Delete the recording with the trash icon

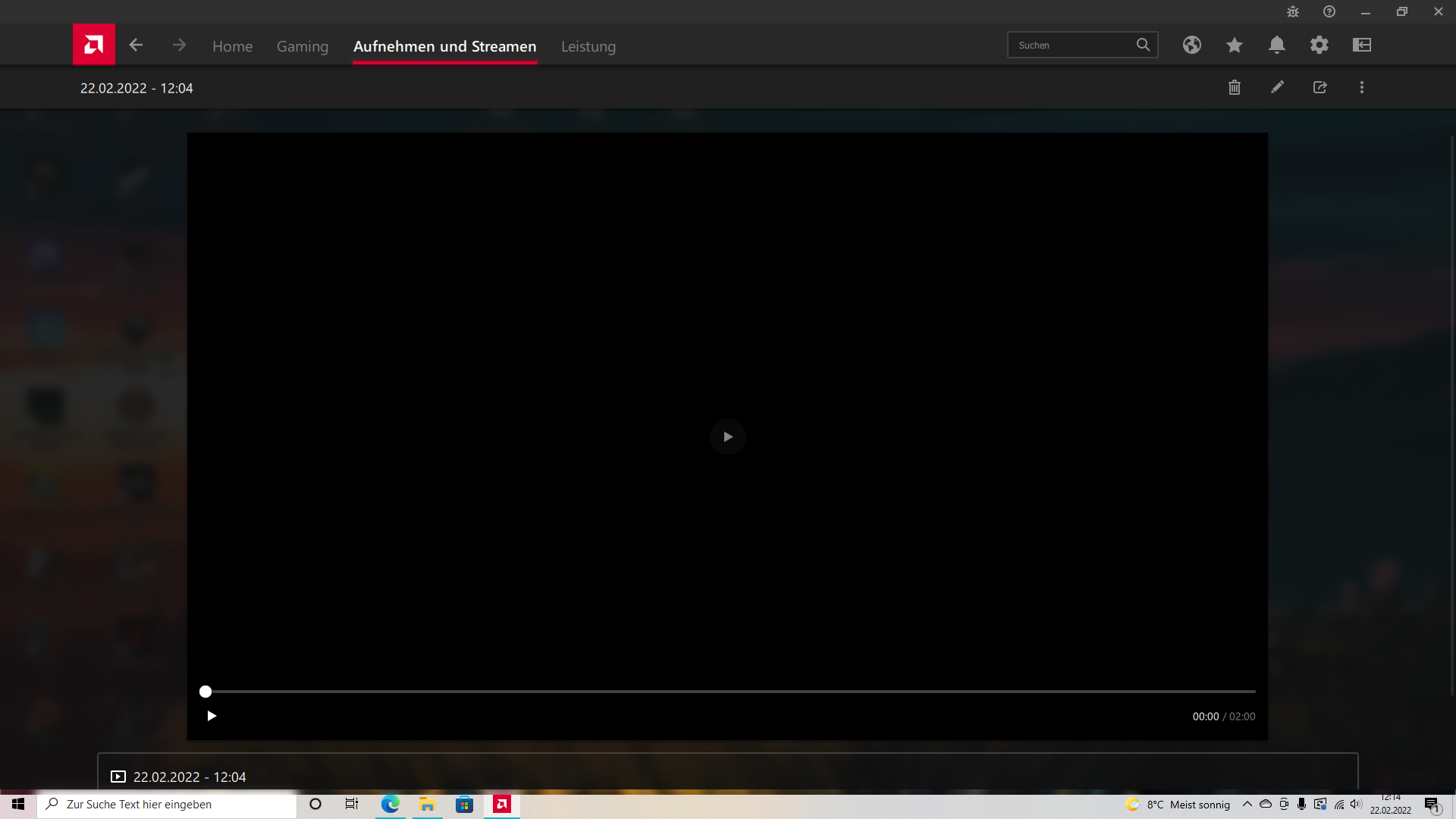coord(1234,87)
